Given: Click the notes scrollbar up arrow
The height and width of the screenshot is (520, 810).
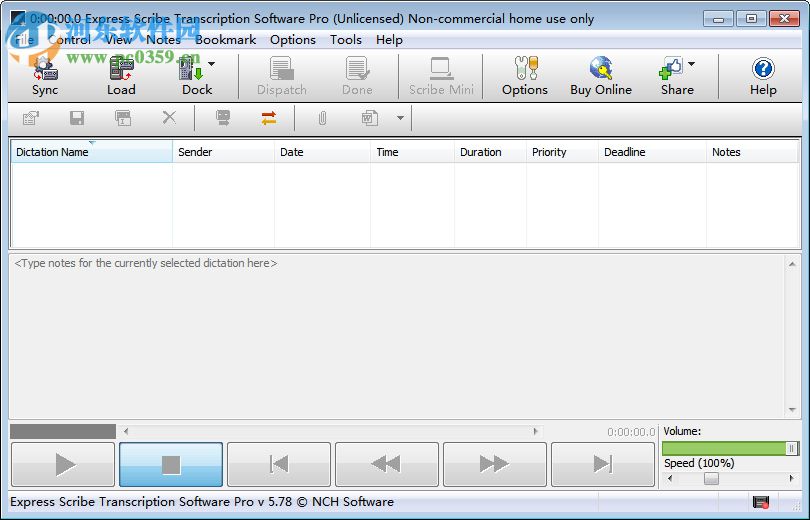Looking at the screenshot, I should pyautogui.click(x=792, y=264).
